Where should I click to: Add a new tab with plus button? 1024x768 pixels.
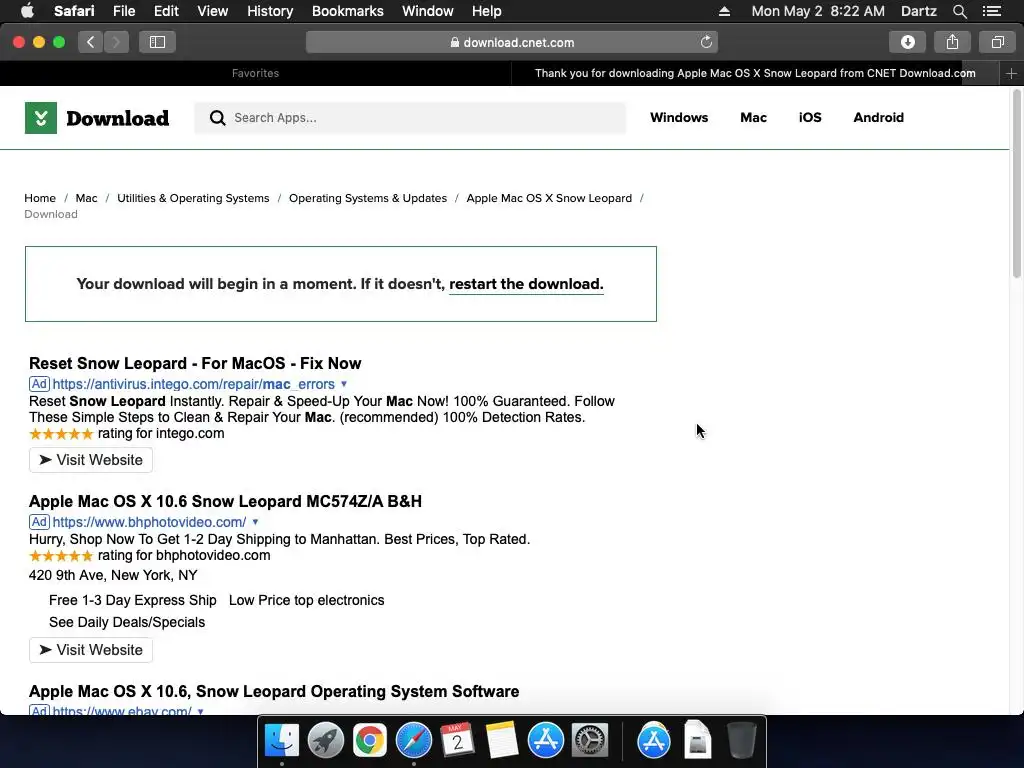(1011, 73)
